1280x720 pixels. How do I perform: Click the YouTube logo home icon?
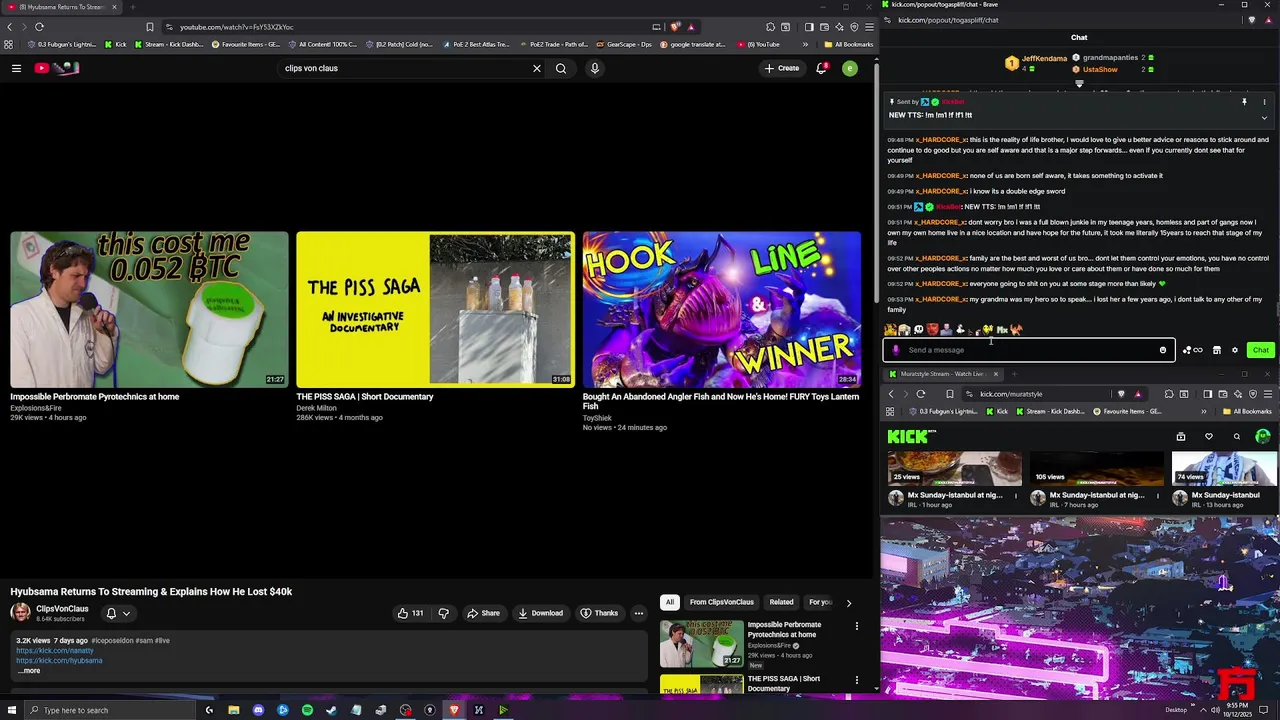(x=56, y=68)
